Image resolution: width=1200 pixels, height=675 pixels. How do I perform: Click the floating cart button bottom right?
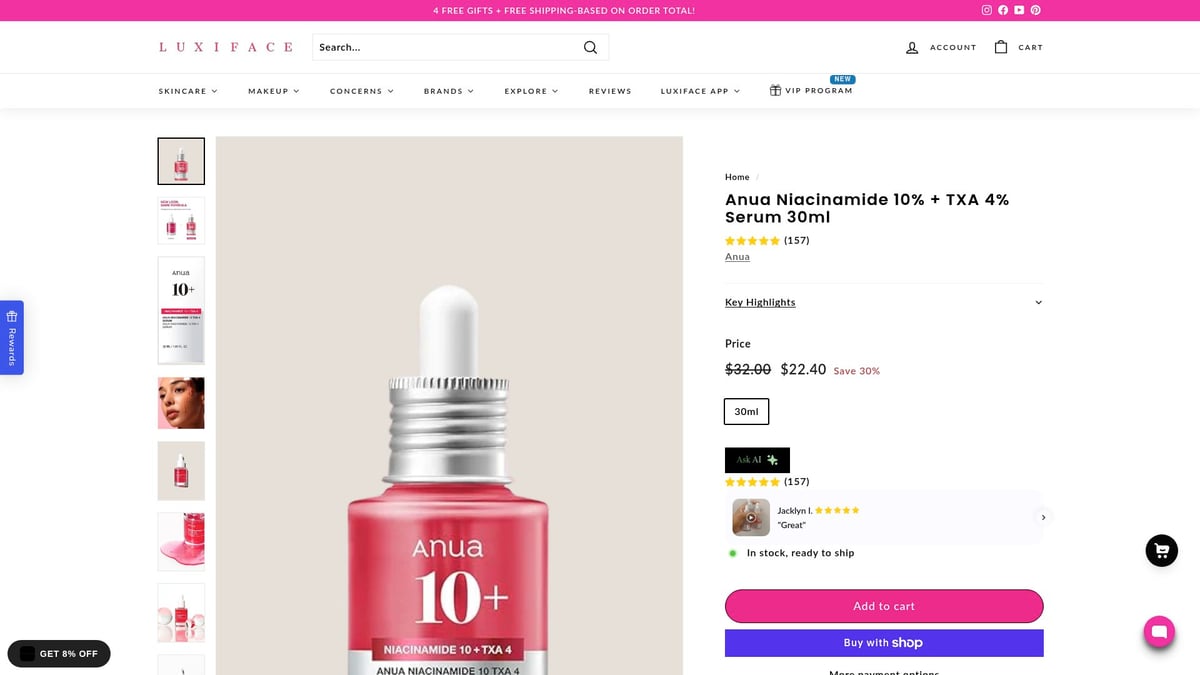point(1160,550)
